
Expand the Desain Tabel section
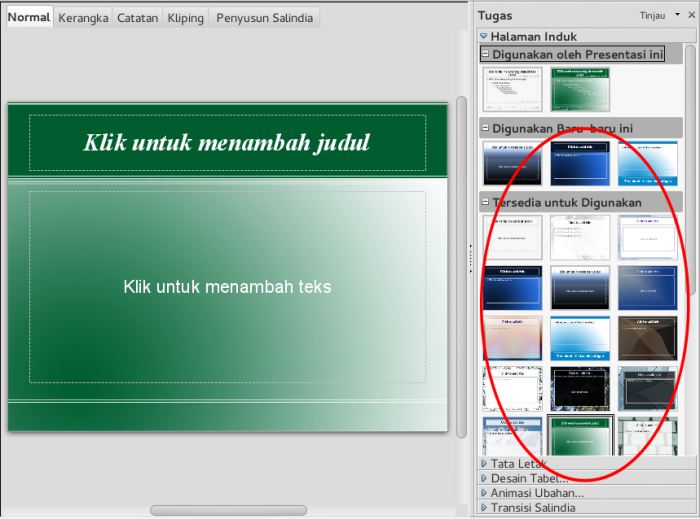point(483,478)
